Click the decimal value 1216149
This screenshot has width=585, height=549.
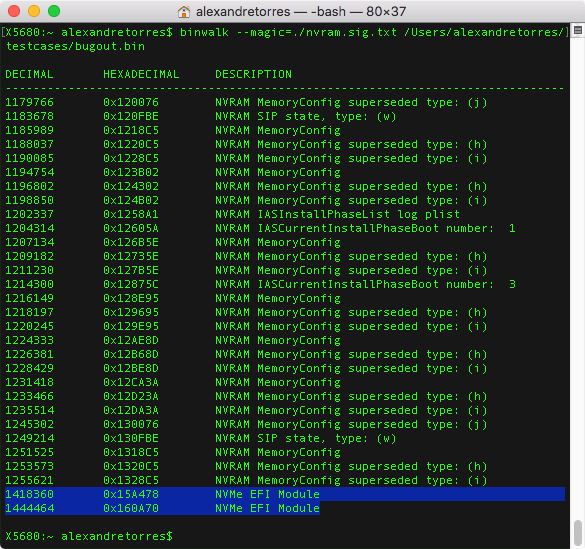point(29,298)
